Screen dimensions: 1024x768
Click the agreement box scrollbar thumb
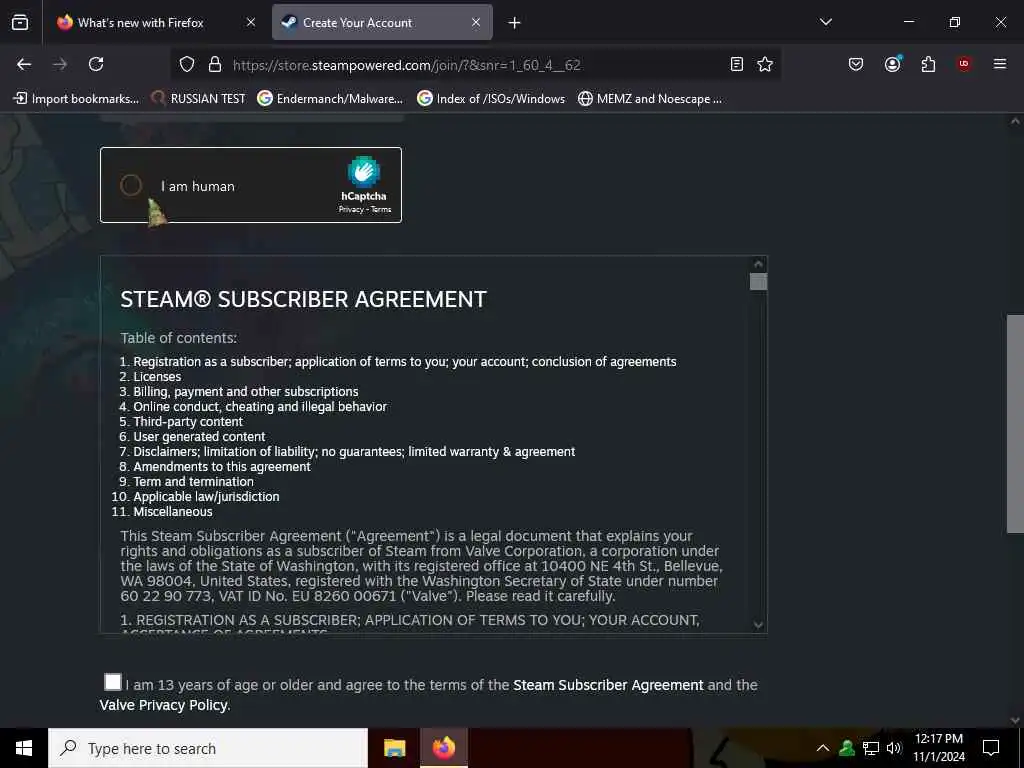coord(758,281)
